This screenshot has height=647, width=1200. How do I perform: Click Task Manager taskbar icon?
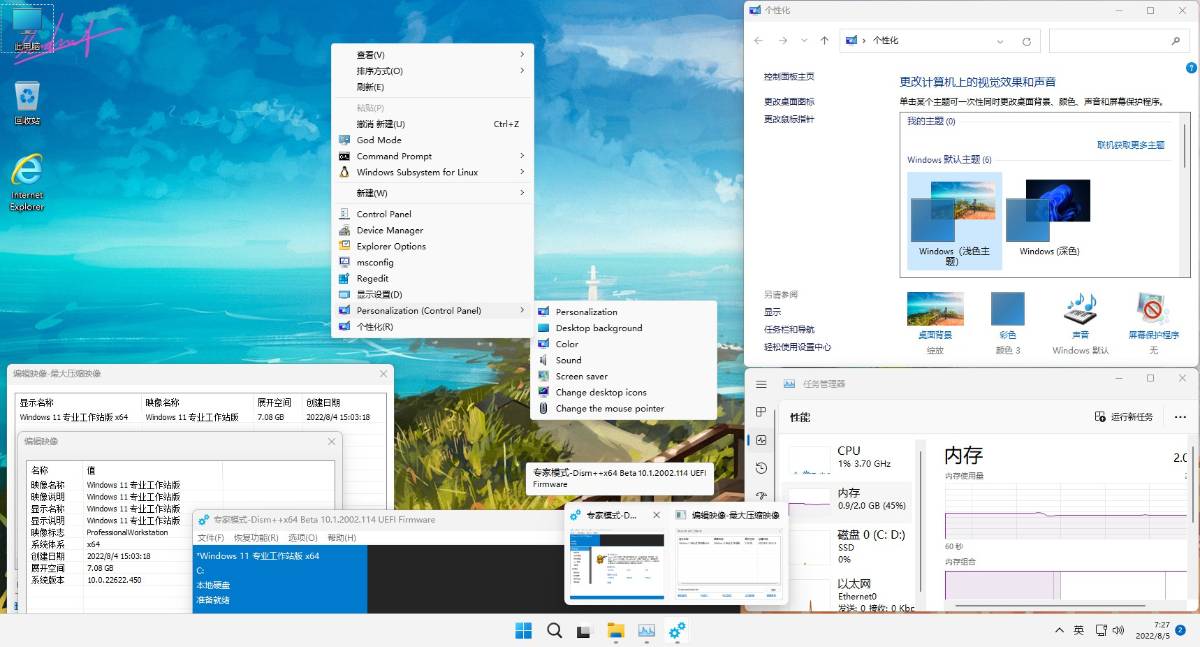(647, 630)
